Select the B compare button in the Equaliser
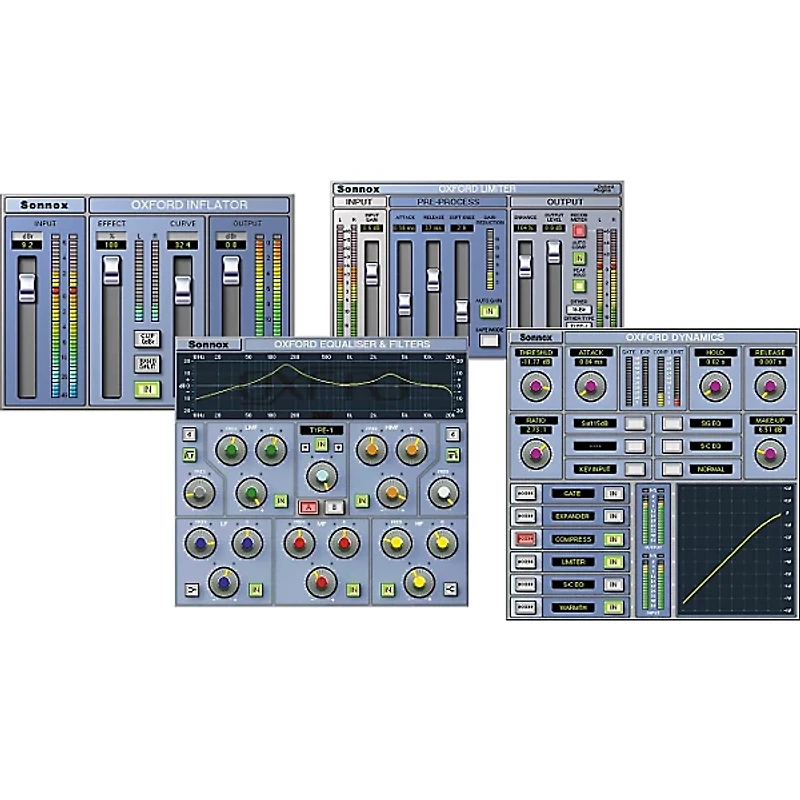This screenshot has height=800, width=800. pos(334,505)
